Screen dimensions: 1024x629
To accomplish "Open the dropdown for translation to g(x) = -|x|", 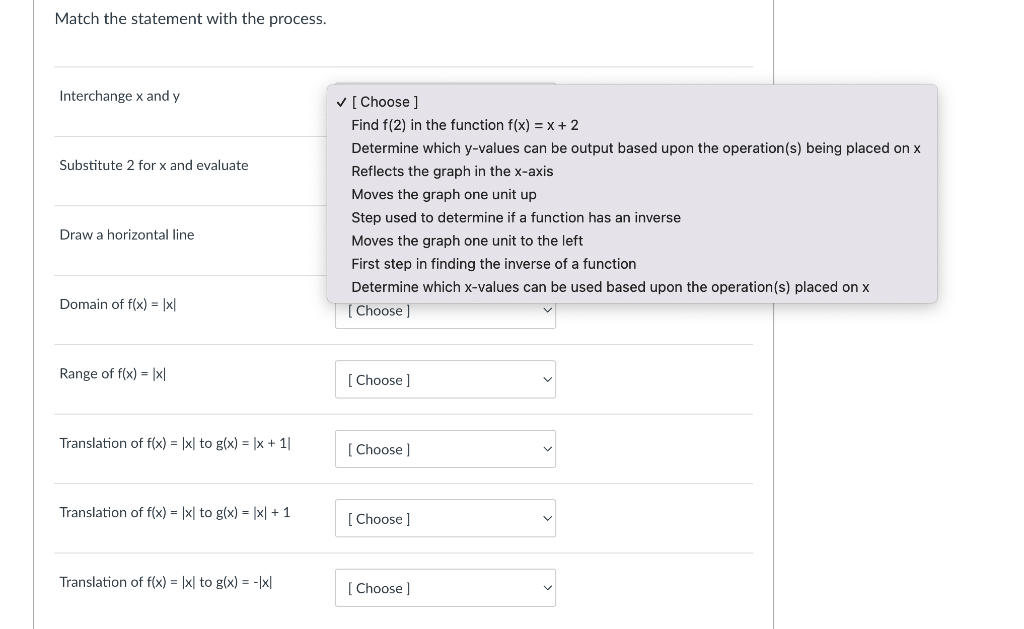I will (x=445, y=588).
